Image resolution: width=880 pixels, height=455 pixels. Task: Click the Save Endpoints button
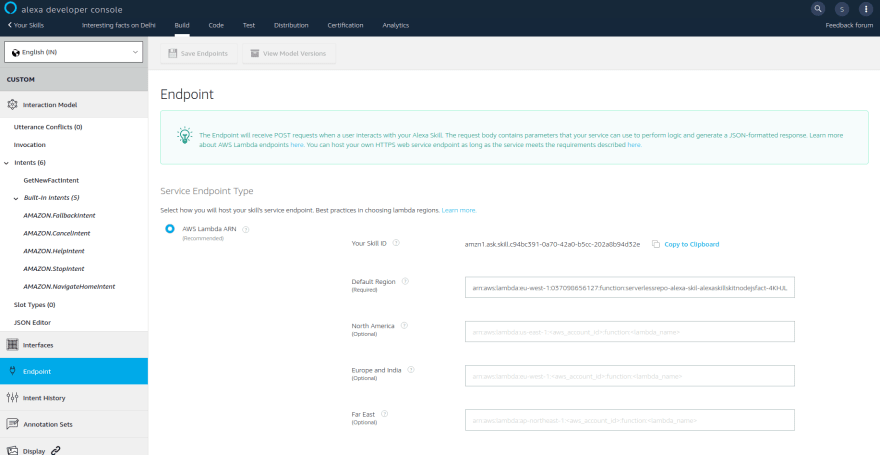click(x=199, y=53)
